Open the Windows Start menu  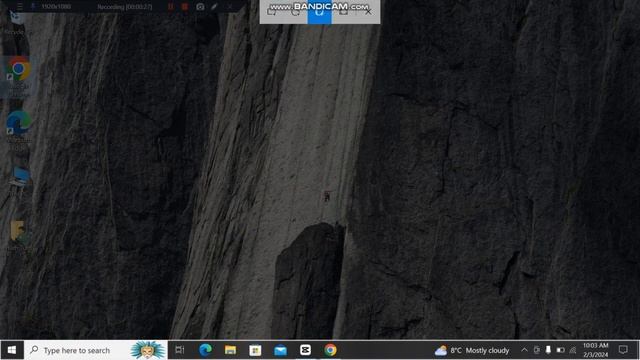pos(12,350)
